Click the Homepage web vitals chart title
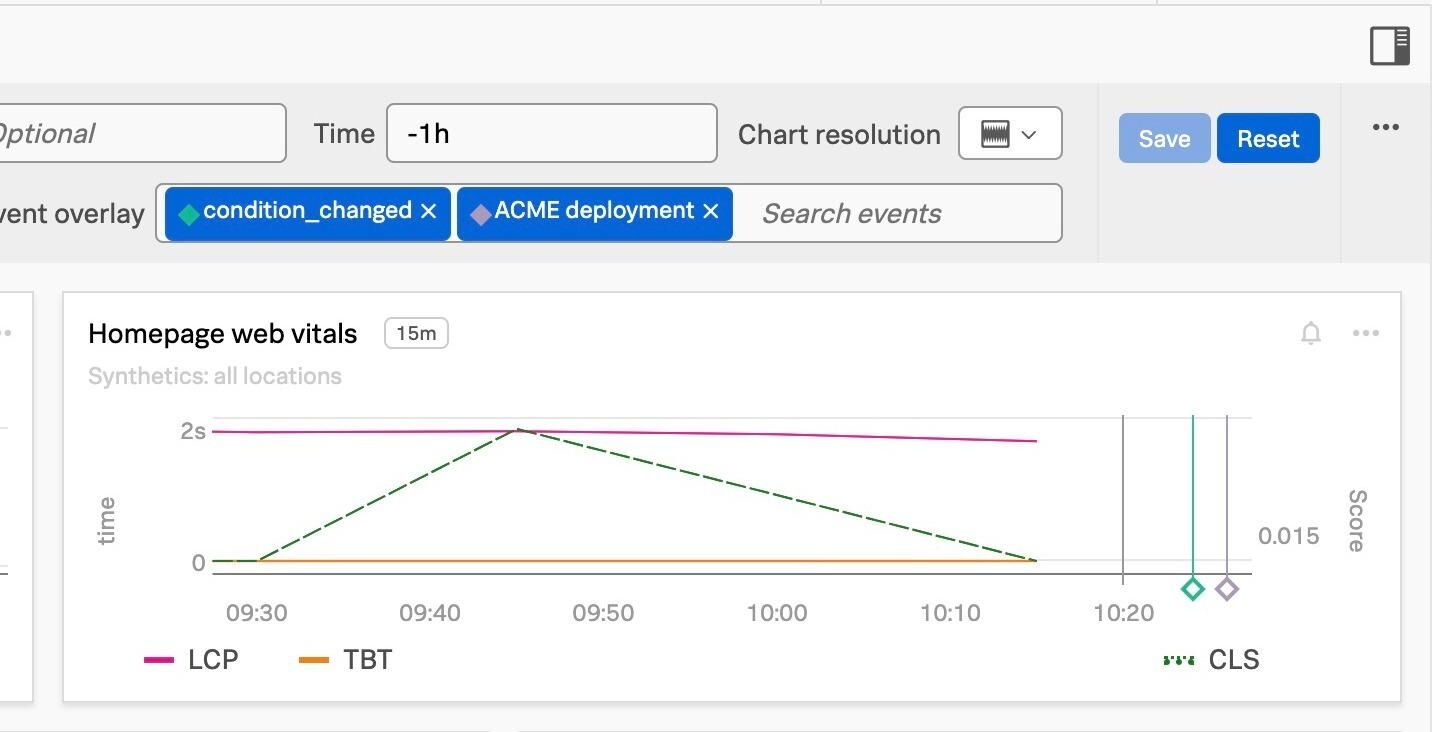The width and height of the screenshot is (1432, 732). (x=222, y=334)
